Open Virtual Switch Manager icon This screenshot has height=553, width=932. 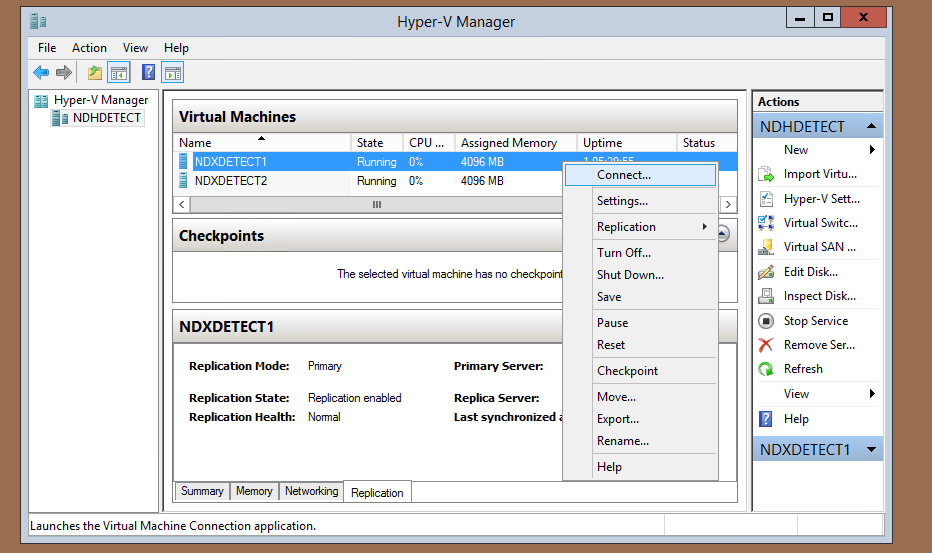point(766,223)
